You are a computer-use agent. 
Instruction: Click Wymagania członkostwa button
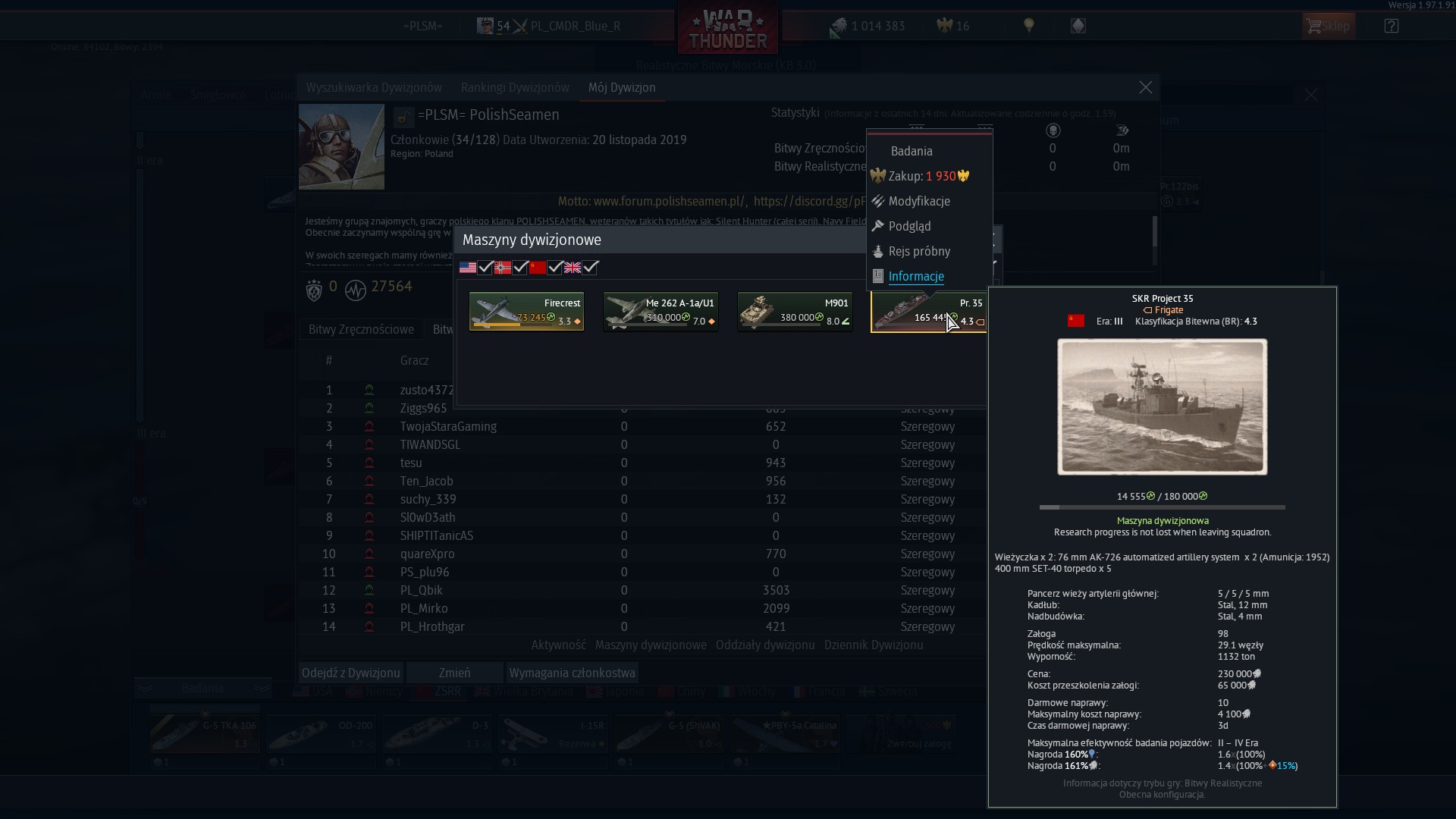pos(572,673)
